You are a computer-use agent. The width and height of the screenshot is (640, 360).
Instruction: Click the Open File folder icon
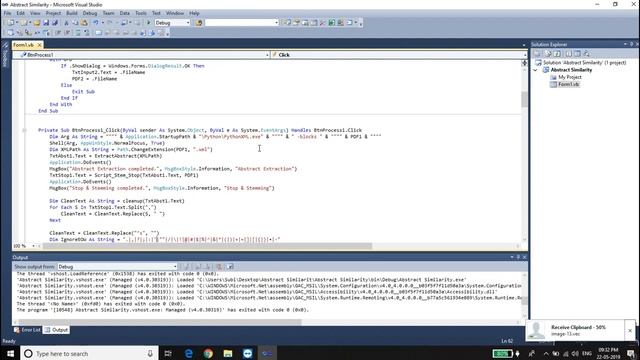(x=37, y=23)
